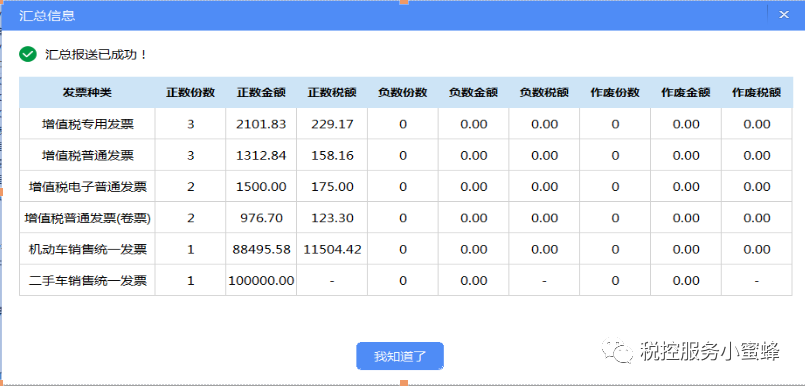Click the tax value 175.00
Screen dimensions: 805x386
click(332, 187)
